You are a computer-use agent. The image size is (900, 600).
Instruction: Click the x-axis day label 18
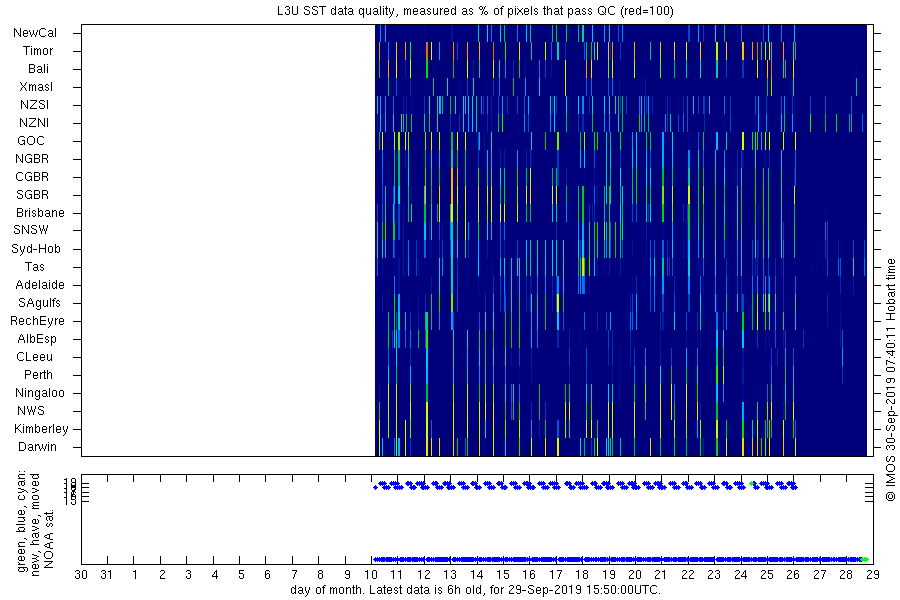[x=582, y=575]
